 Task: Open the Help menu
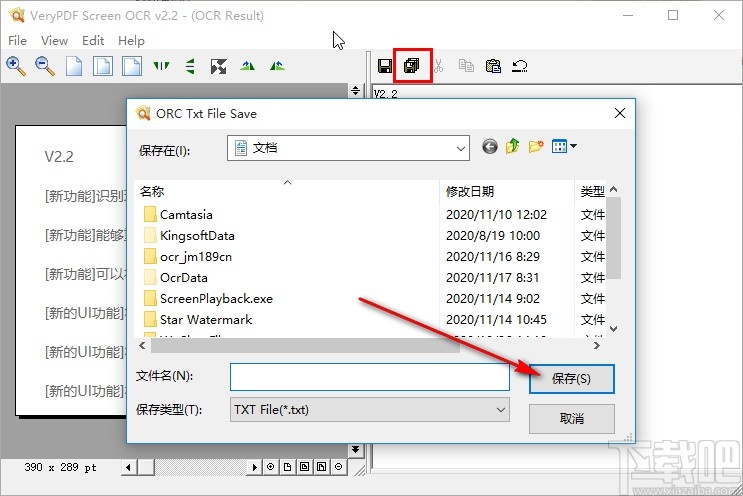131,41
